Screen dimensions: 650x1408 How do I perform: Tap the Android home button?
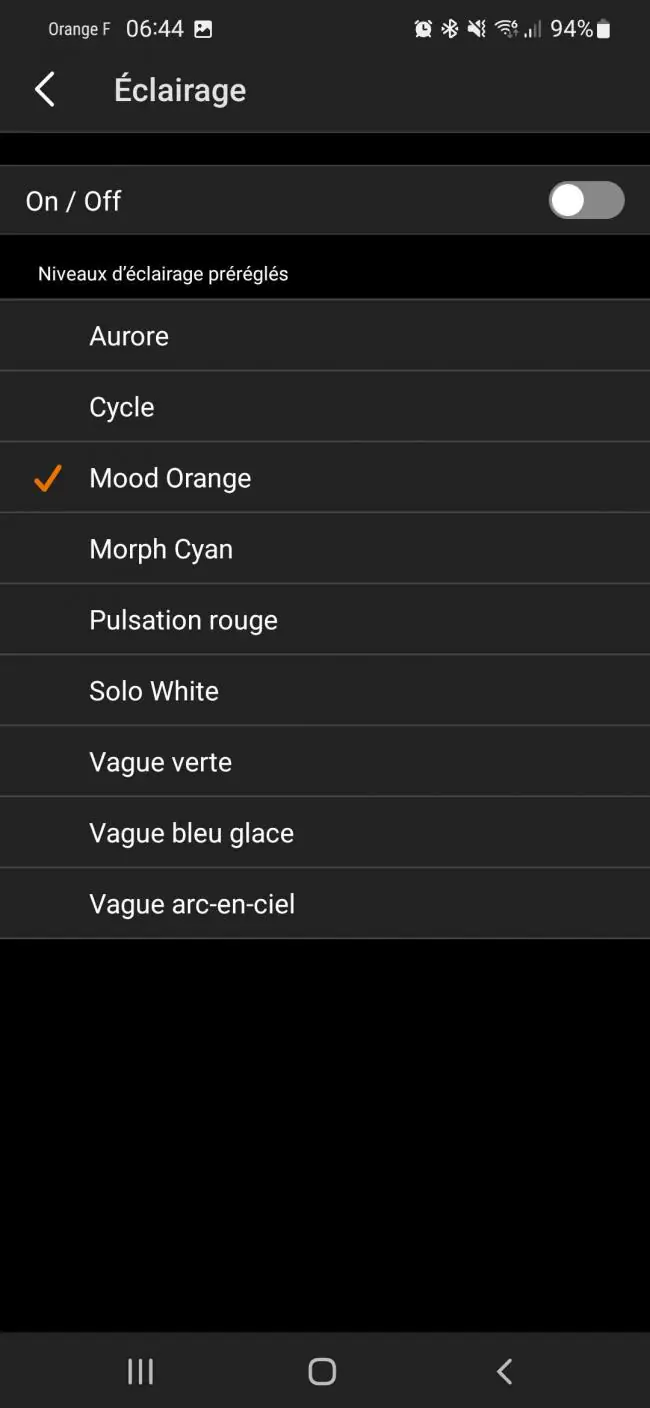322,1371
